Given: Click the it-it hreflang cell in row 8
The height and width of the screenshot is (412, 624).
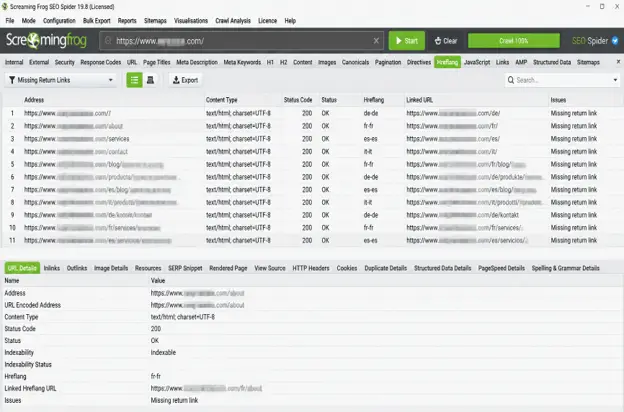Looking at the screenshot, I should click(368, 203).
